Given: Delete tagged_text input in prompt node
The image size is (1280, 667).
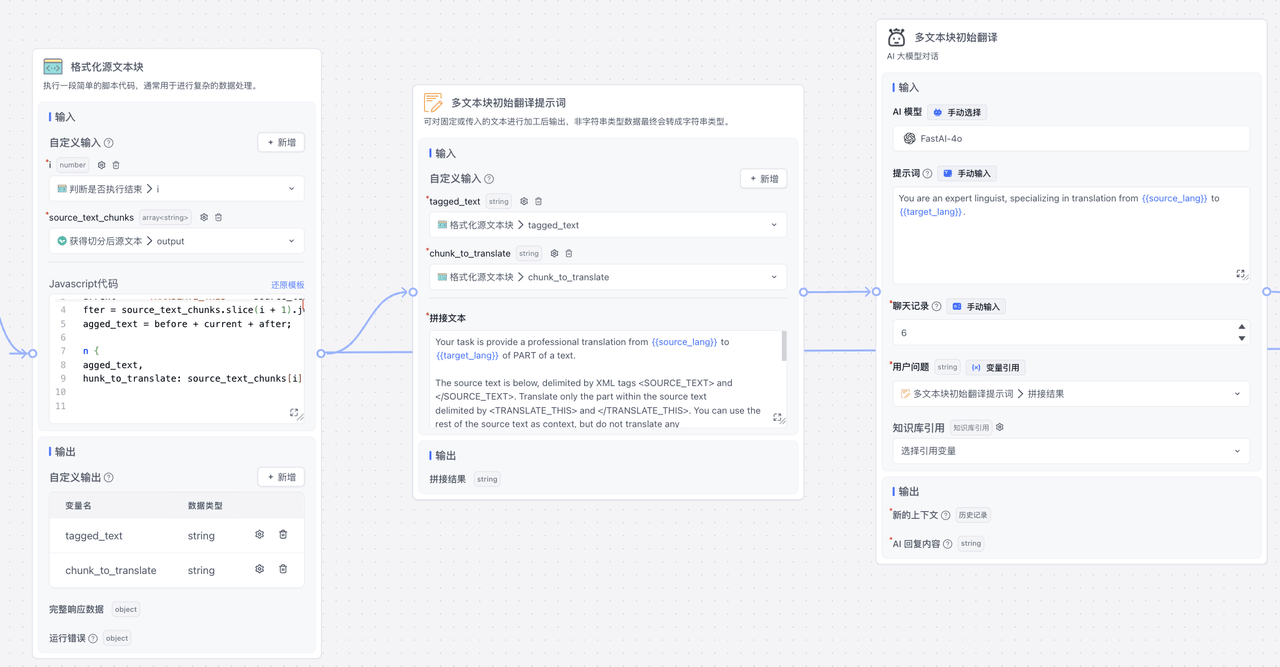Looking at the screenshot, I should click(538, 201).
